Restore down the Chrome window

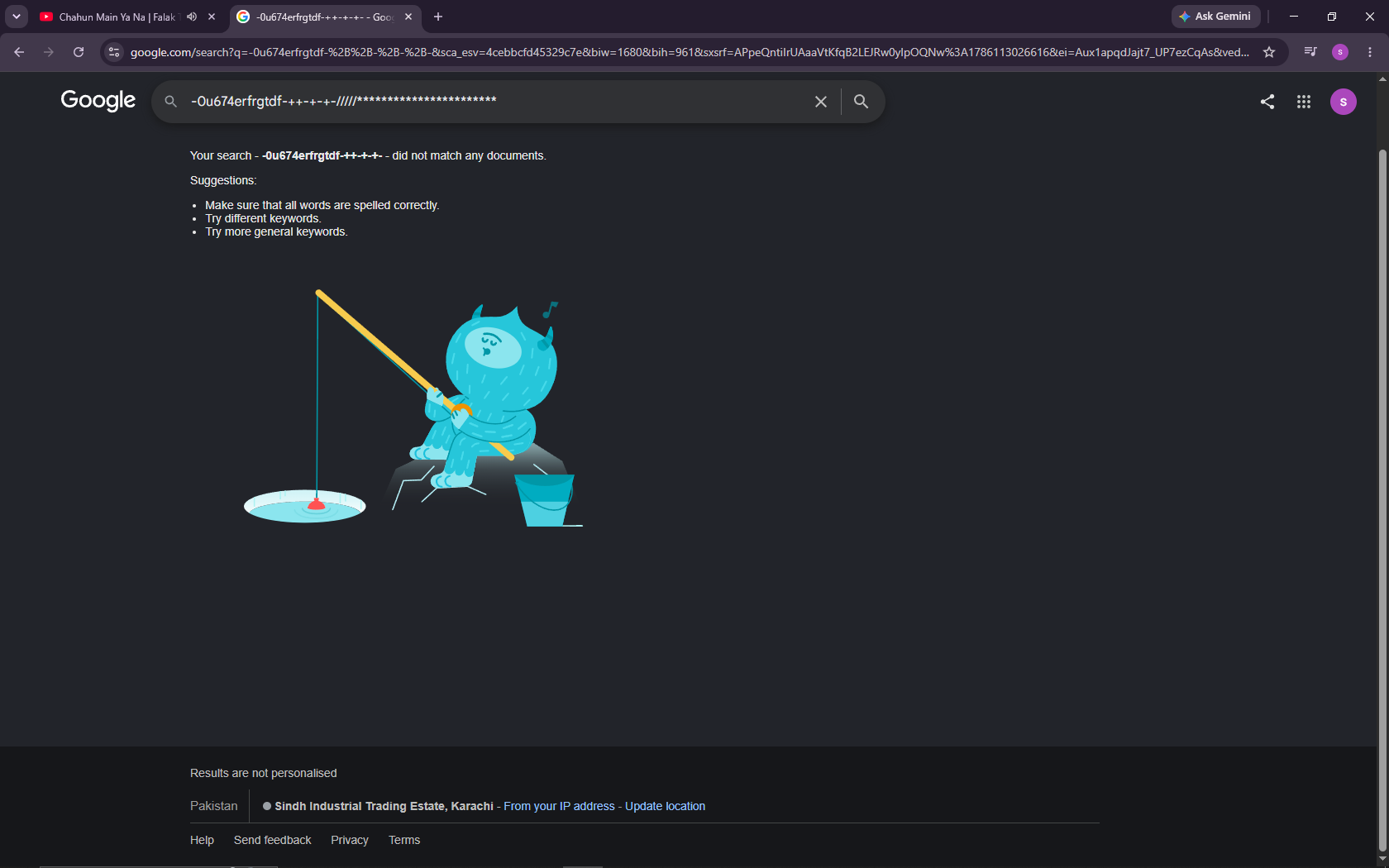(1332, 17)
